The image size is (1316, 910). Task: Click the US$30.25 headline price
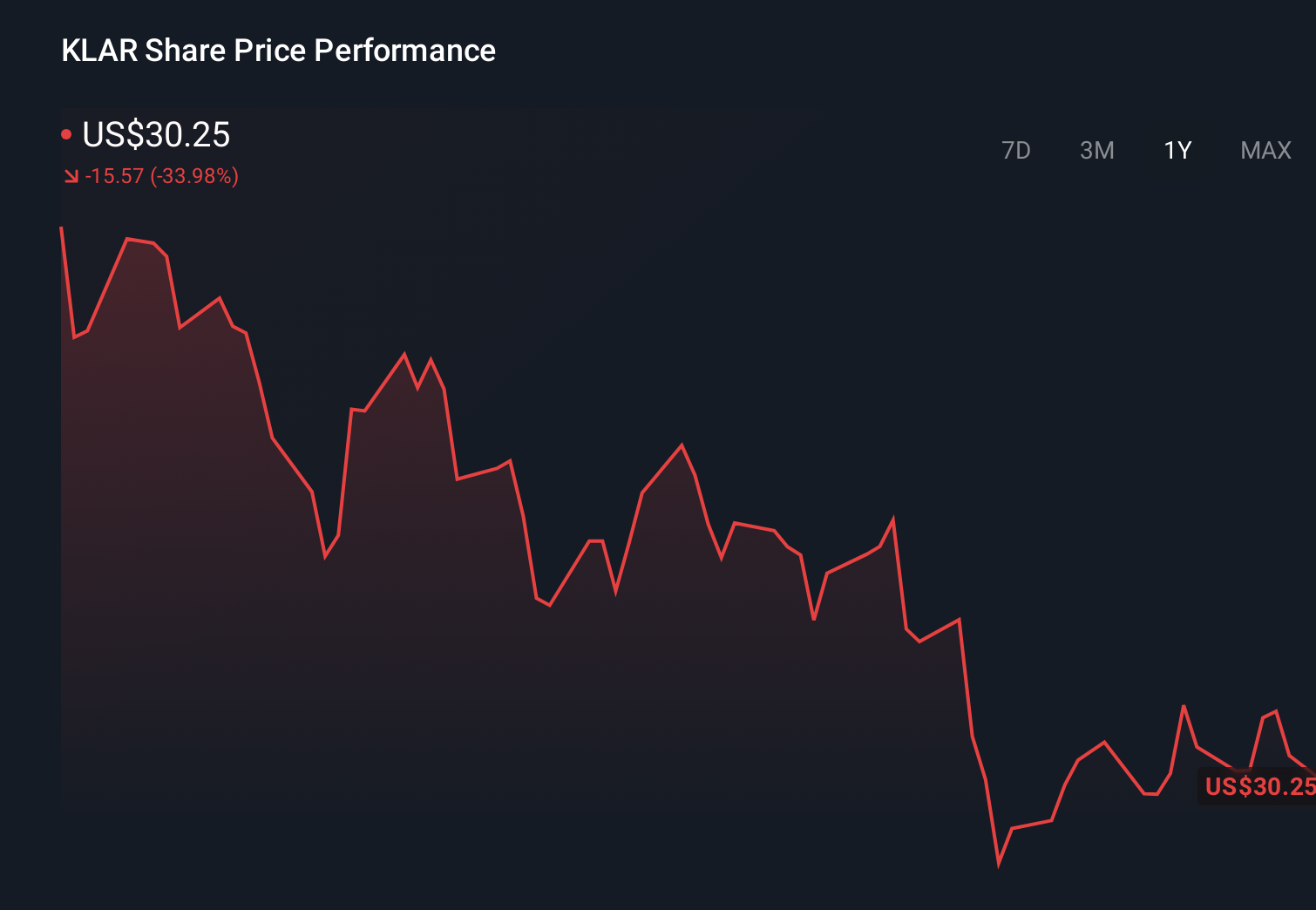click(157, 135)
